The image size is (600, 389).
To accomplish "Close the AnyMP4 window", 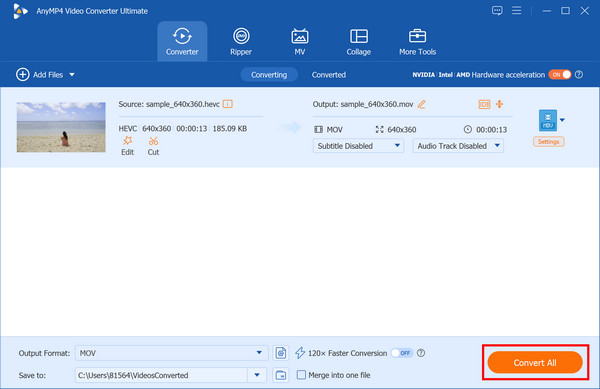I will click(x=585, y=11).
